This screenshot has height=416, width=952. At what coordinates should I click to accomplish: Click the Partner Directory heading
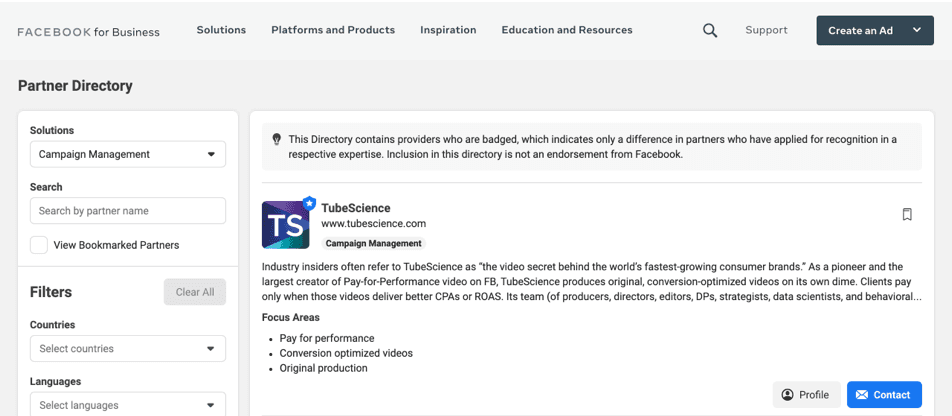click(x=75, y=86)
